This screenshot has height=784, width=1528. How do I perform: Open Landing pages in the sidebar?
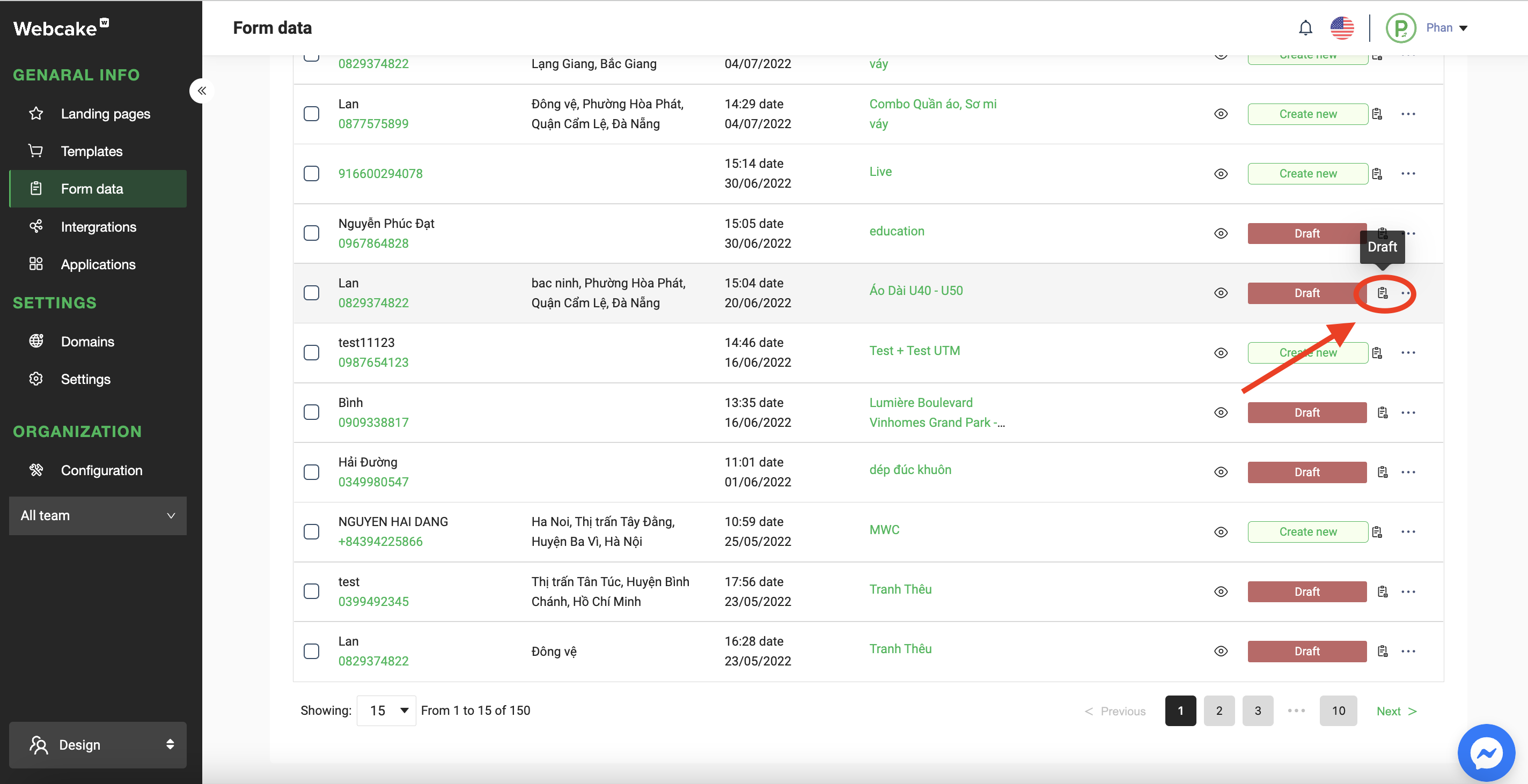click(x=98, y=113)
